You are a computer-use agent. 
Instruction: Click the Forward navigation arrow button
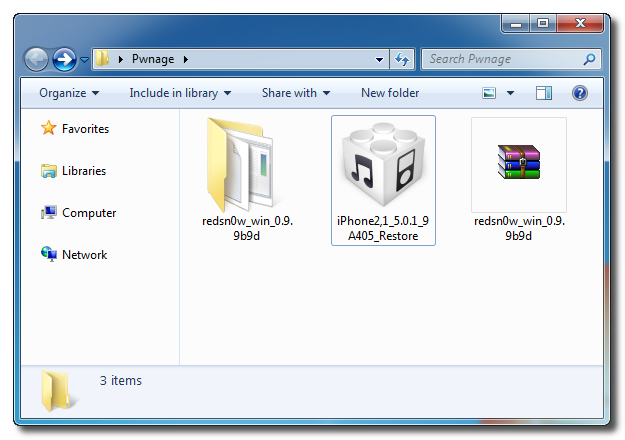click(65, 60)
